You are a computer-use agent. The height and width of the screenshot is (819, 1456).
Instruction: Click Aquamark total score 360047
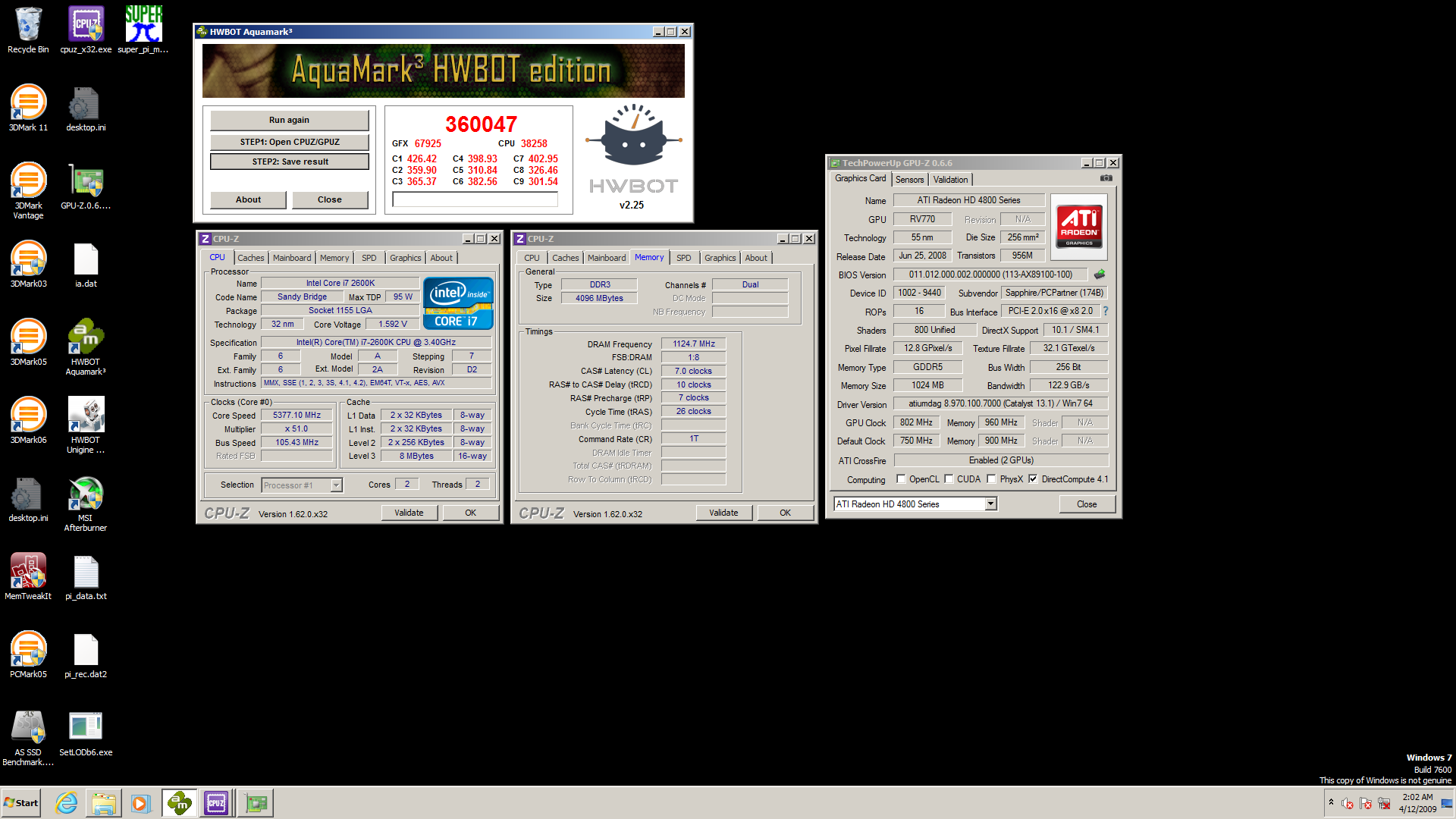point(481,124)
